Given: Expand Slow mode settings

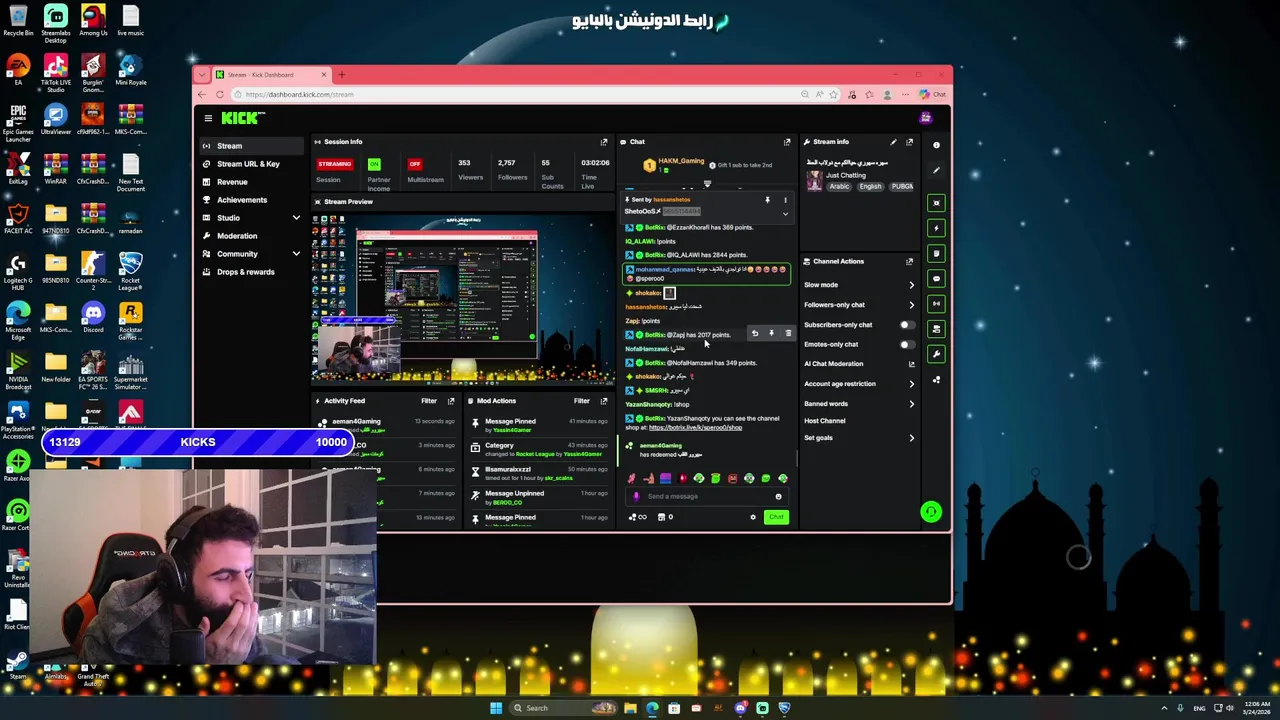Looking at the screenshot, I should click(x=911, y=285).
